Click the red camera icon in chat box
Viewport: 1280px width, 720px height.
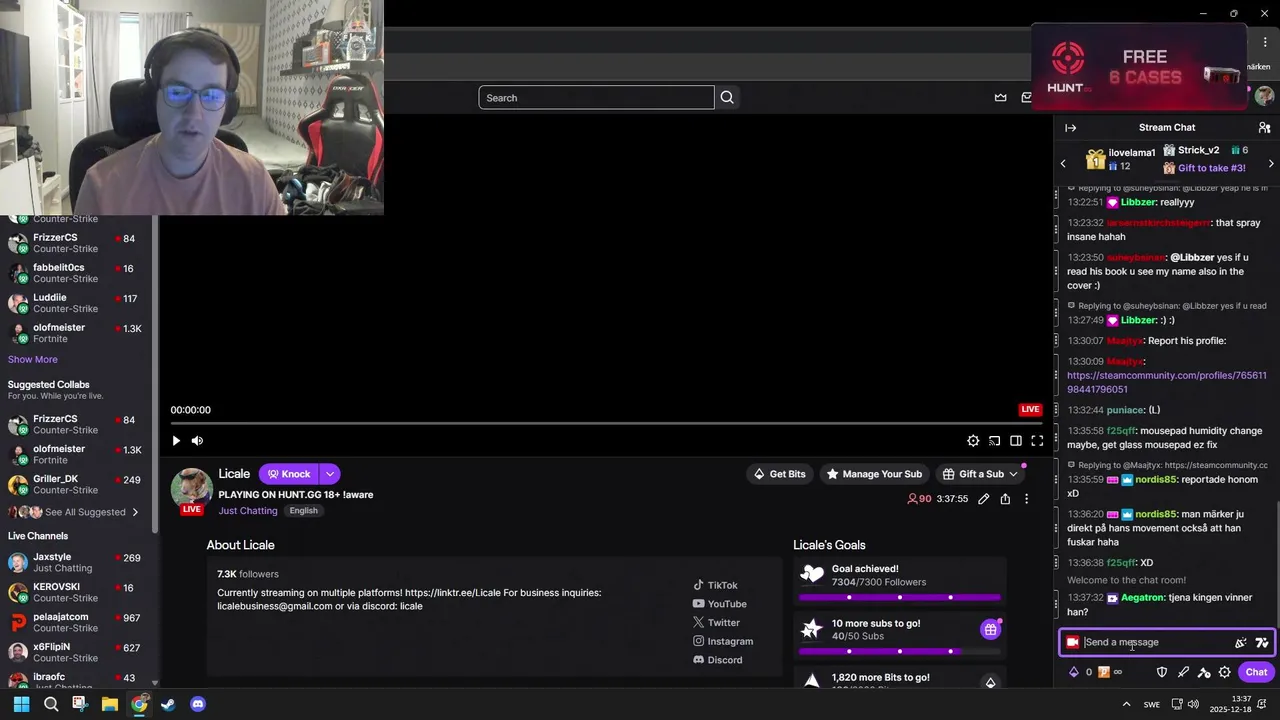click(x=1072, y=643)
